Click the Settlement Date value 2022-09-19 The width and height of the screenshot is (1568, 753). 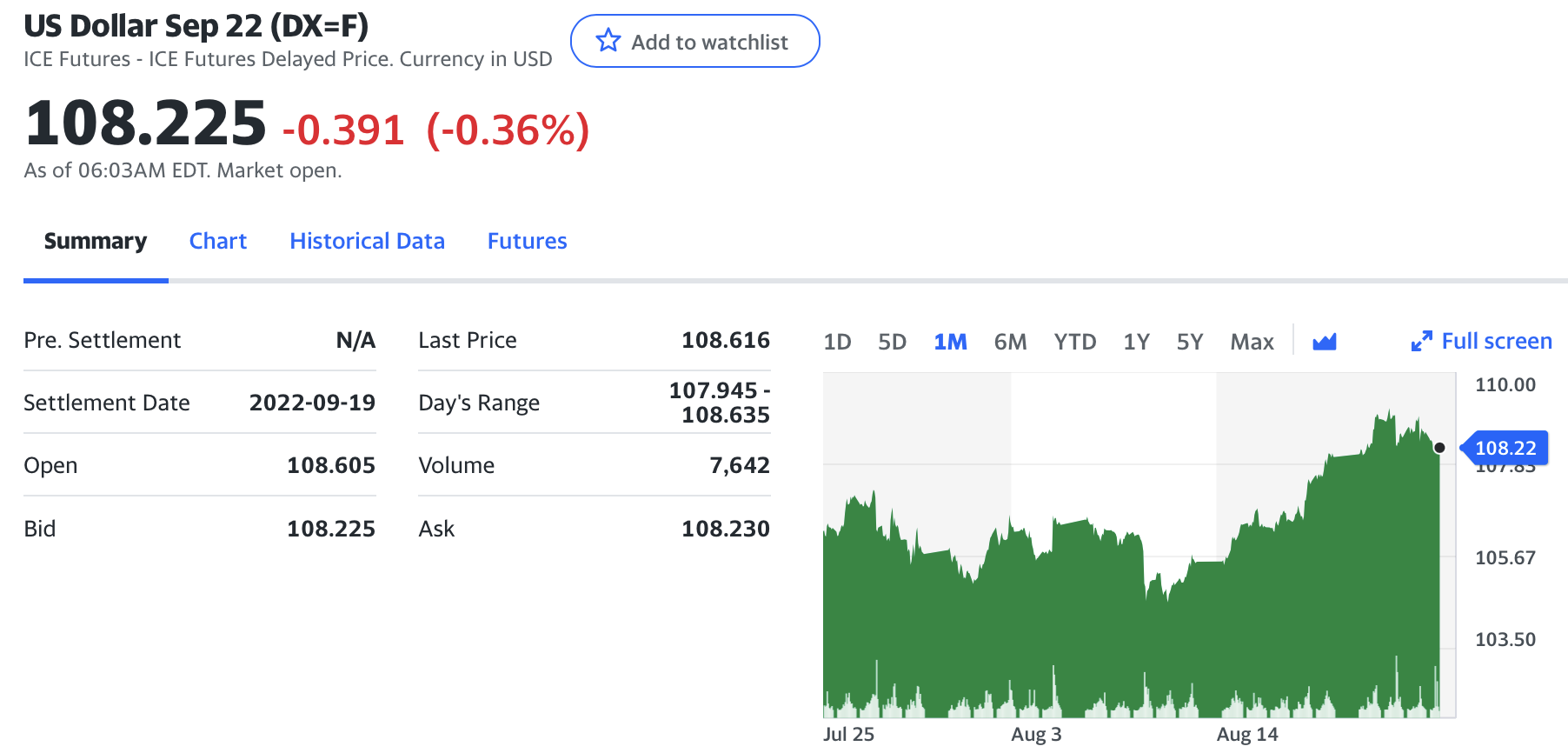tap(312, 403)
